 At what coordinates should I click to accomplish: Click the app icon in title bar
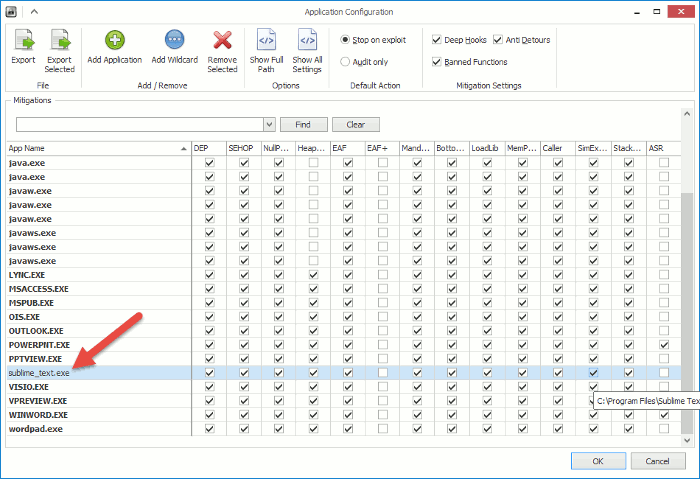point(11,12)
